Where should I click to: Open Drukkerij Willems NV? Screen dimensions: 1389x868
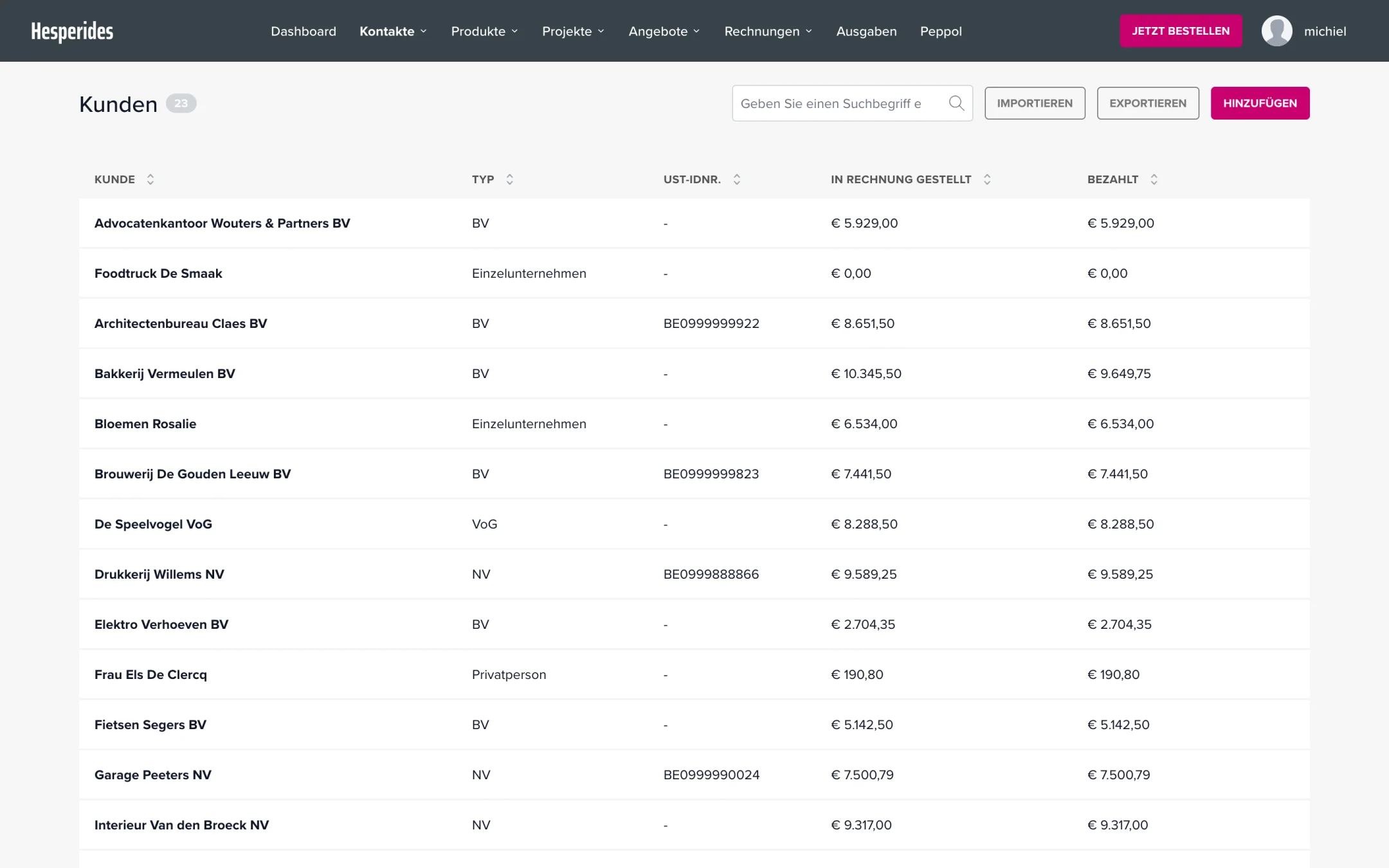click(159, 574)
